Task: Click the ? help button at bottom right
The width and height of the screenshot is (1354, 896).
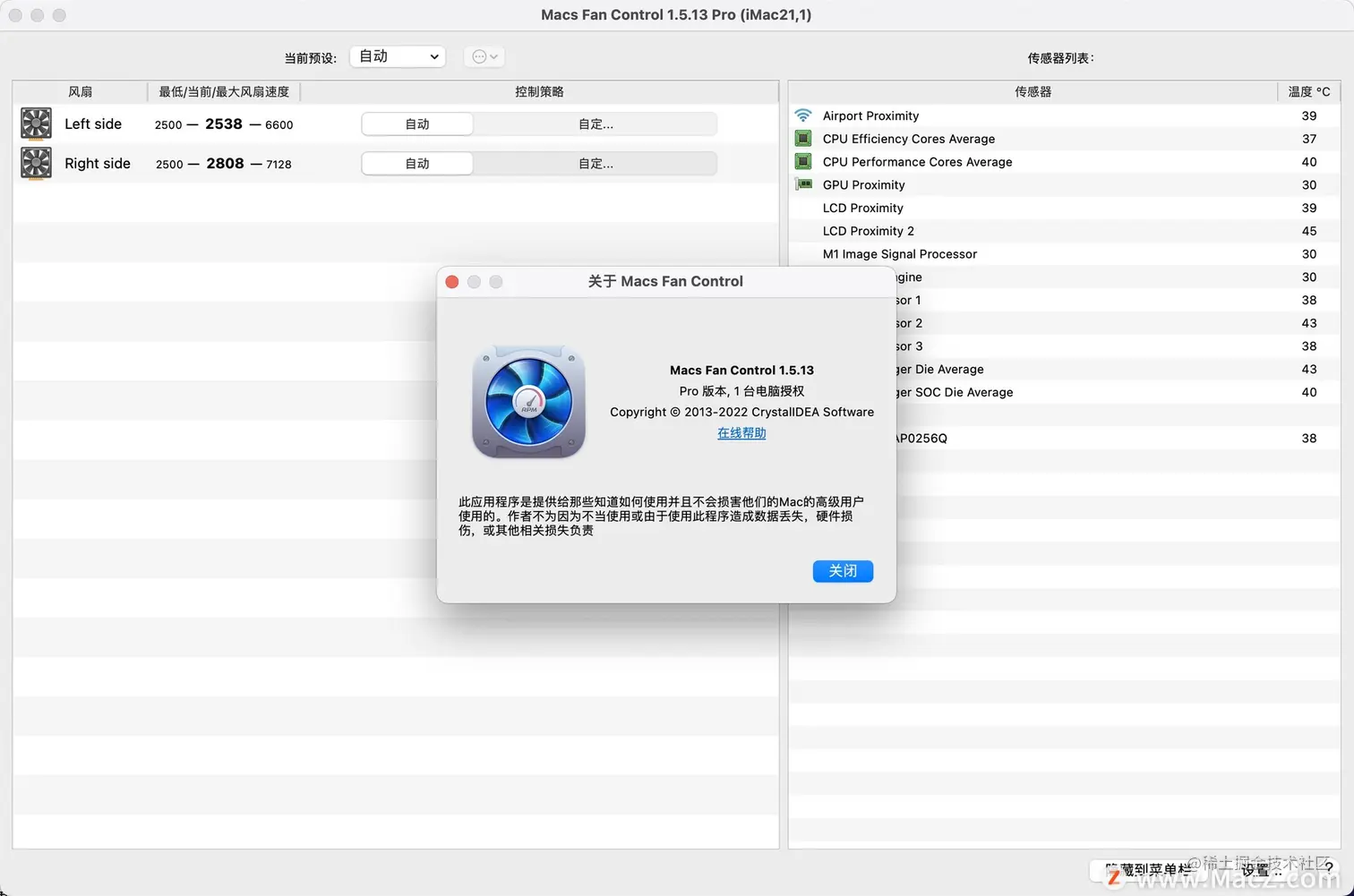Action: click(1329, 869)
